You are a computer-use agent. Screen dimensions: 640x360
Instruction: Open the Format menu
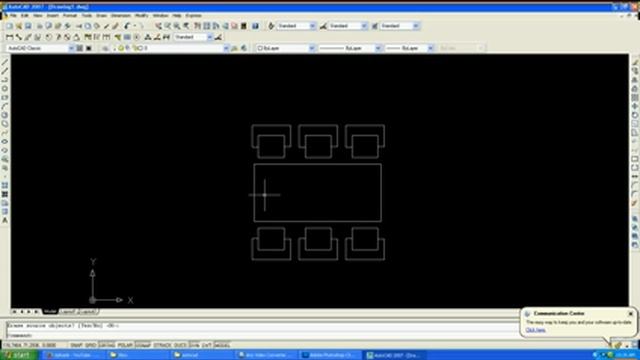(70, 16)
